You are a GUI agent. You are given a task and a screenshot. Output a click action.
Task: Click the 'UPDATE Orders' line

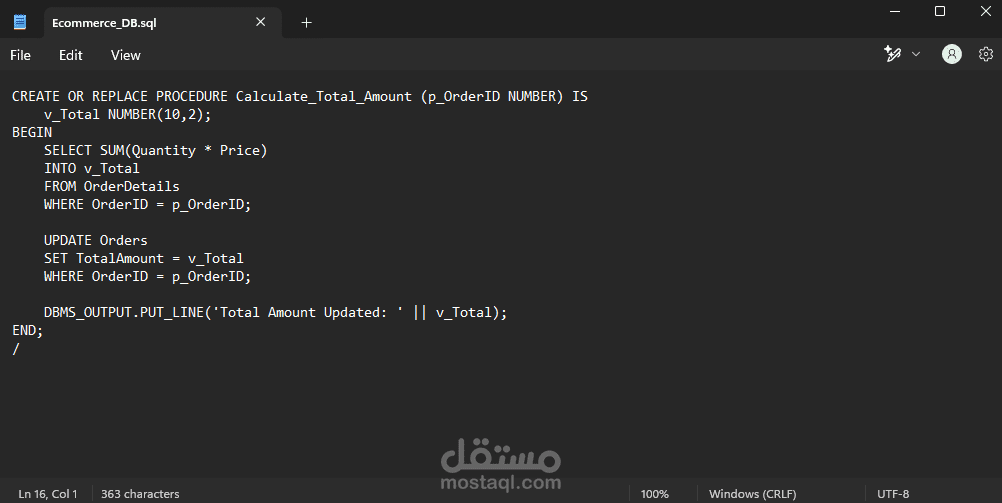coord(95,240)
